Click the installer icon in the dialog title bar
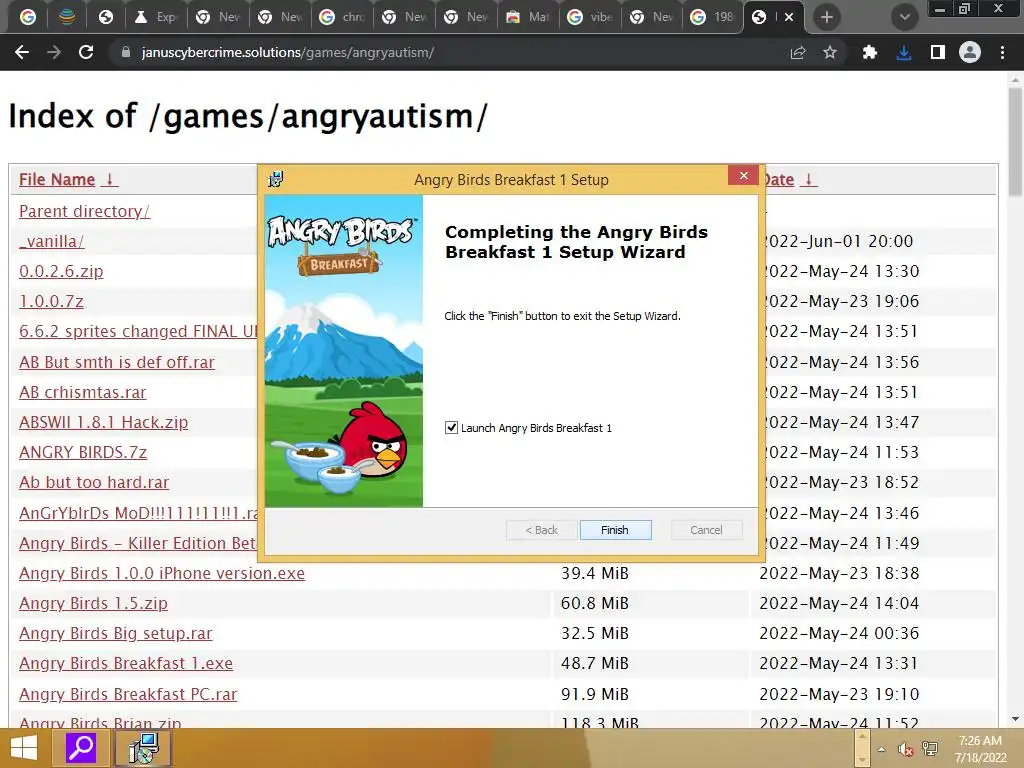Screen dimensions: 1024x768 point(276,179)
